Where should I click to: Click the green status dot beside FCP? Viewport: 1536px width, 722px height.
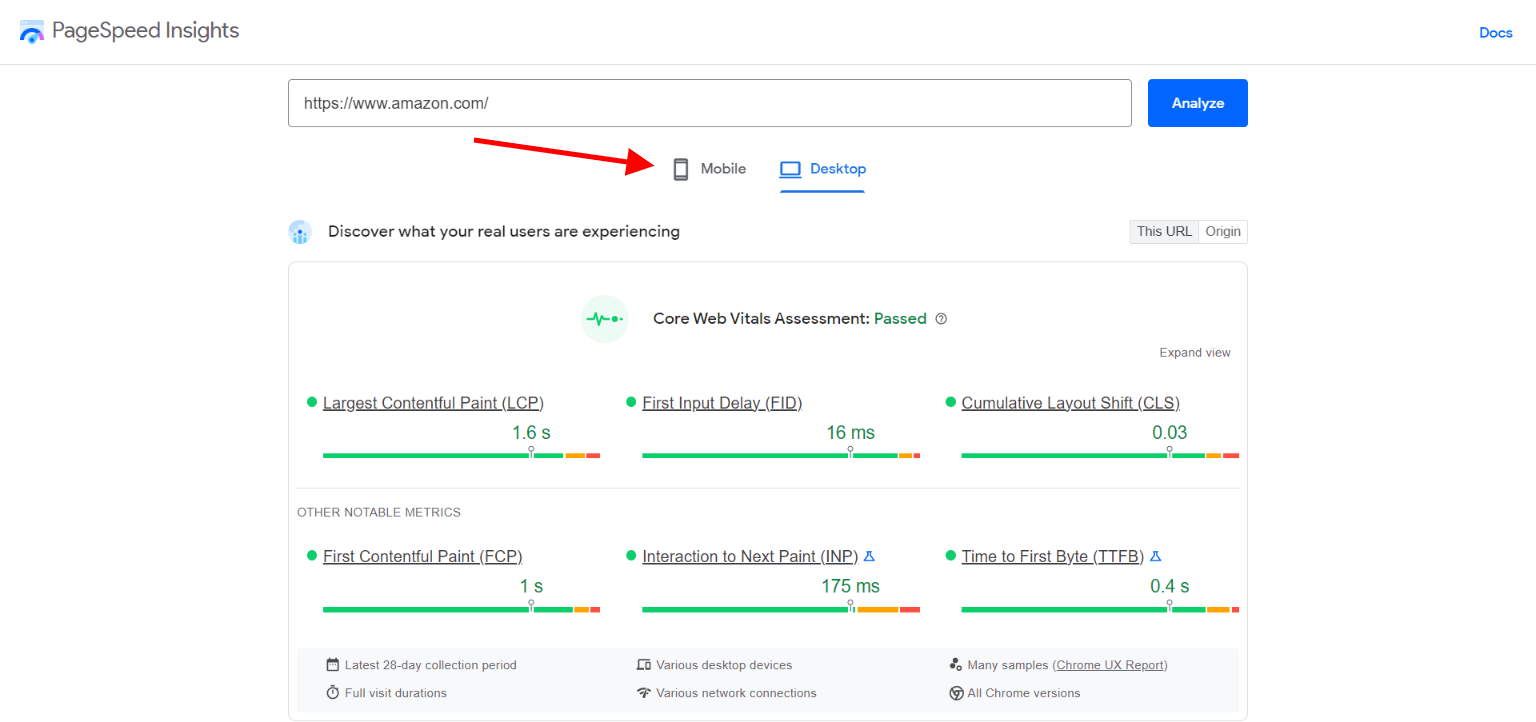click(312, 555)
